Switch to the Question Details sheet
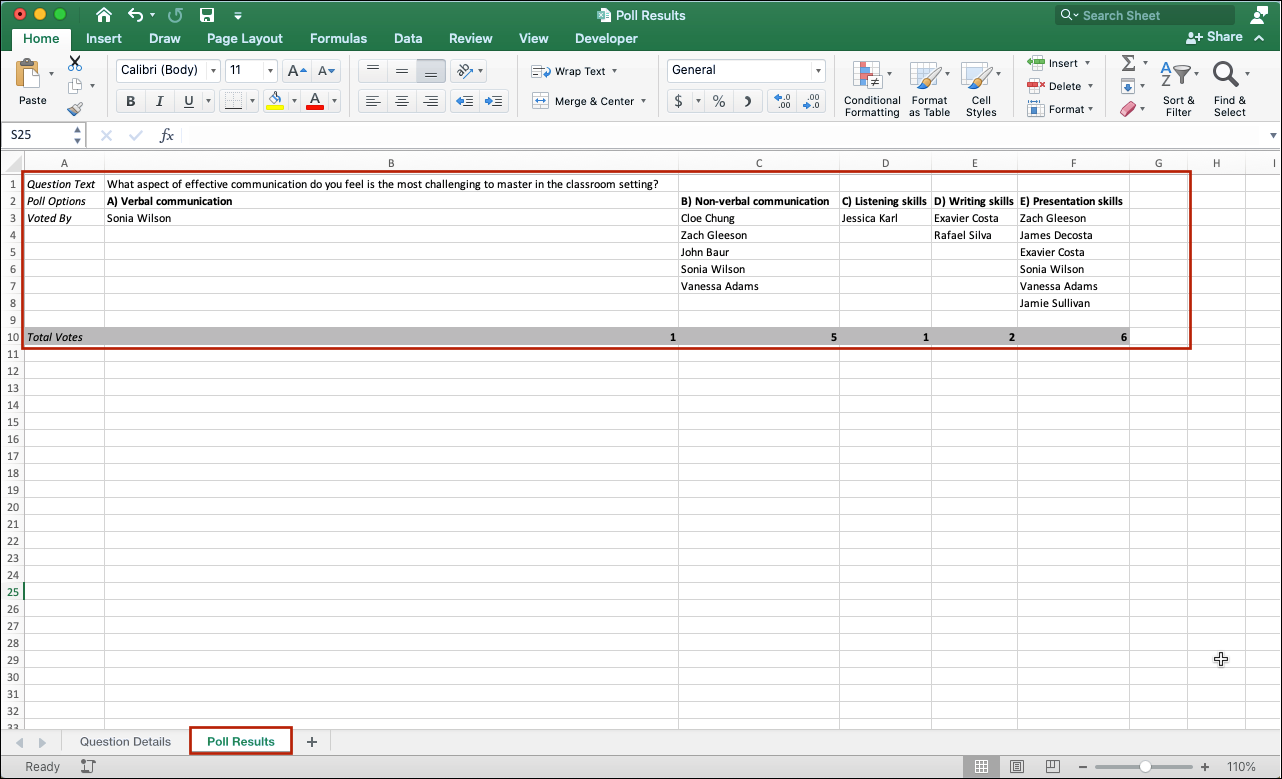Viewport: 1282px width, 779px height. (125, 742)
